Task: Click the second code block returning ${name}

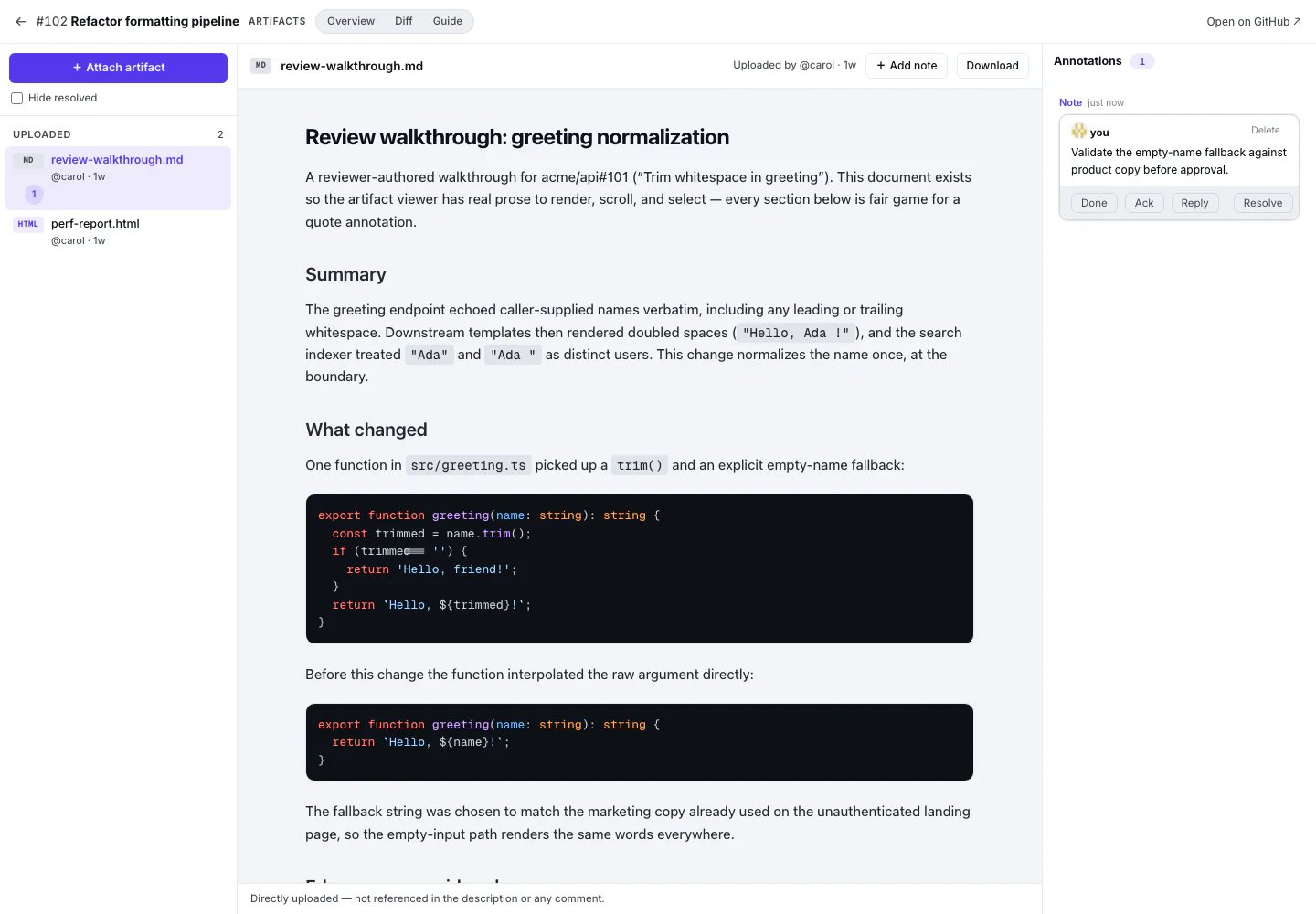Action: coord(640,742)
